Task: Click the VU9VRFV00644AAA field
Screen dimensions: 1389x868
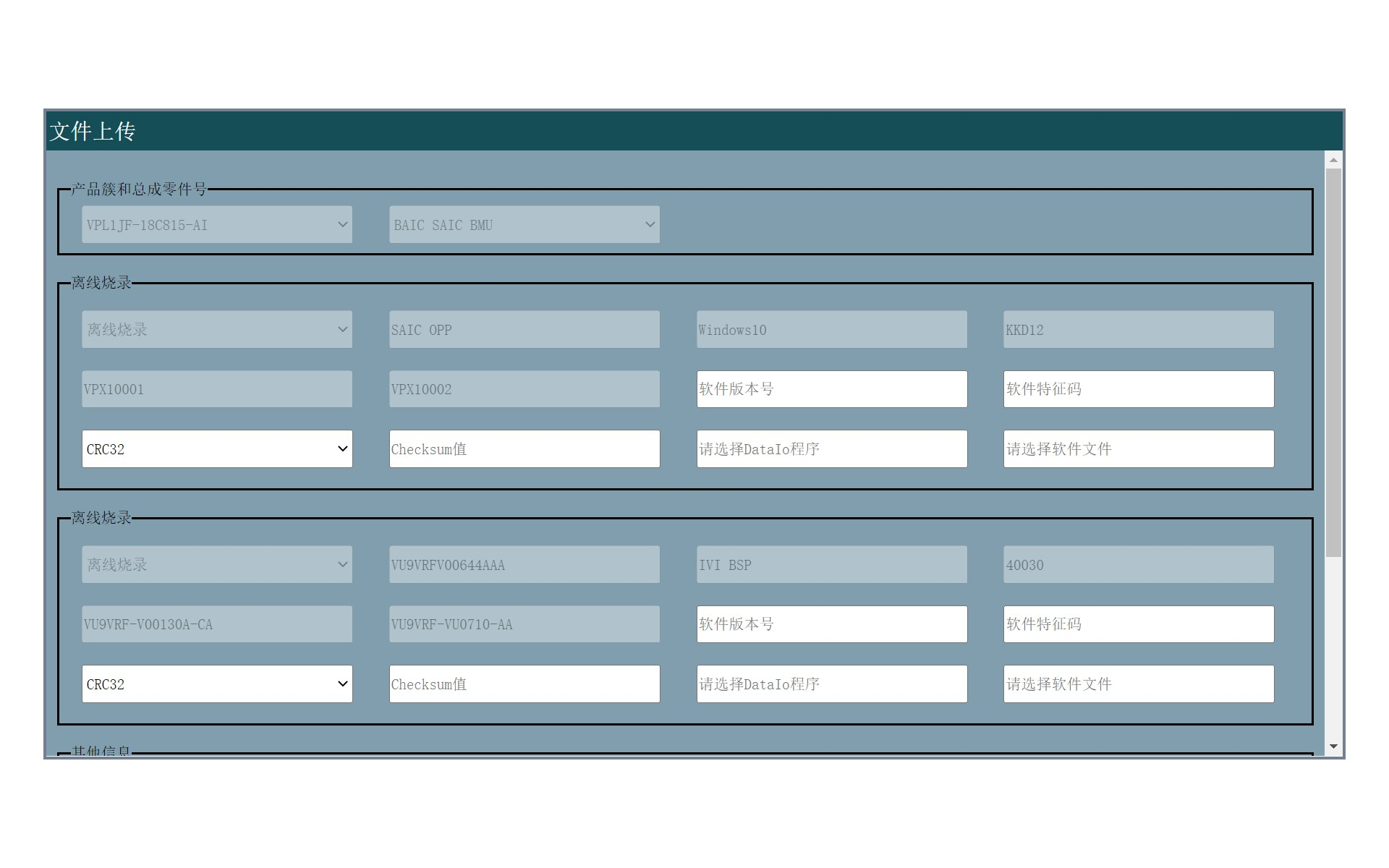Action: point(524,564)
